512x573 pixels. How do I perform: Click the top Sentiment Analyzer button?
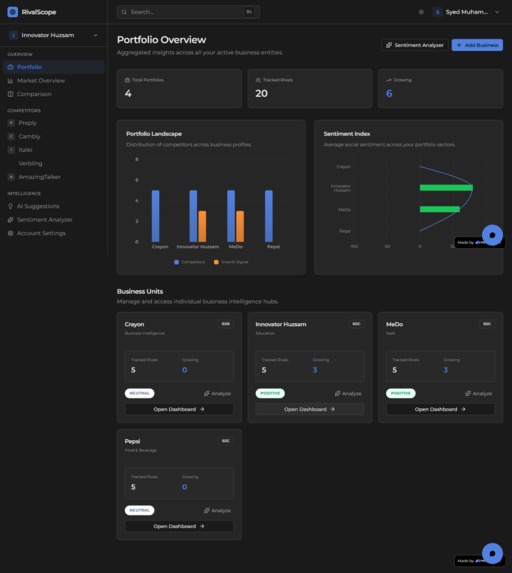click(414, 45)
